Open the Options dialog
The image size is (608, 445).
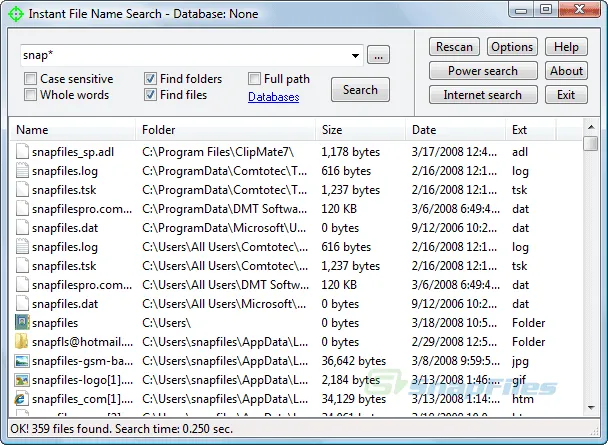[x=512, y=47]
